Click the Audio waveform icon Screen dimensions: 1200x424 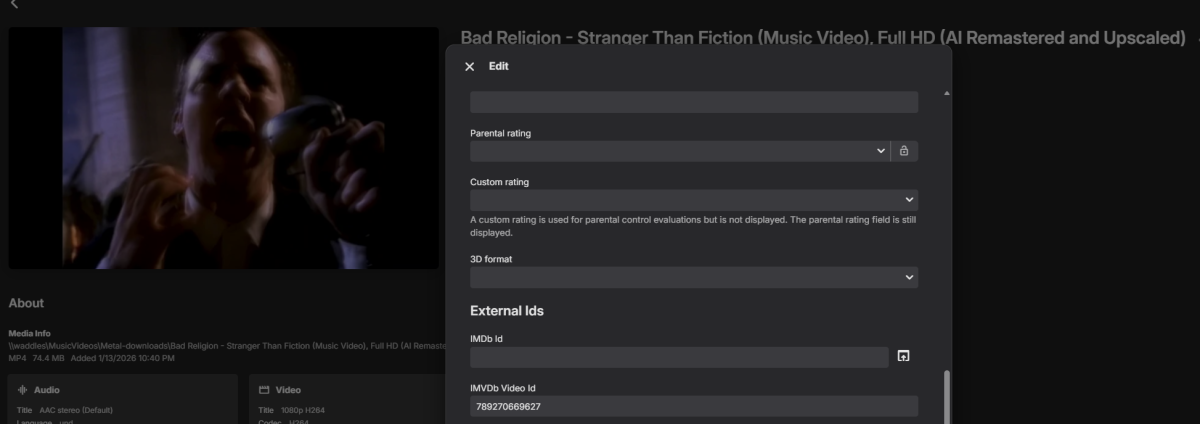click(x=22, y=390)
